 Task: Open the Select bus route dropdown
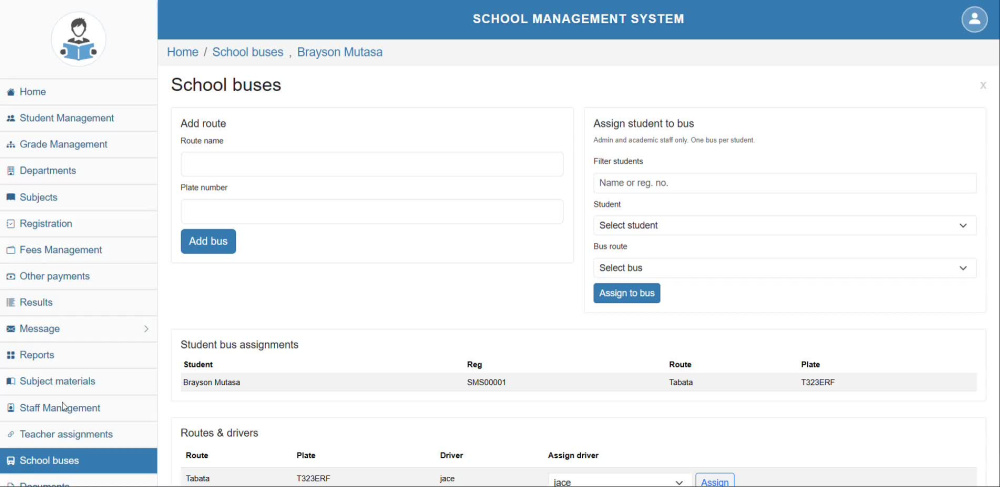point(784,268)
